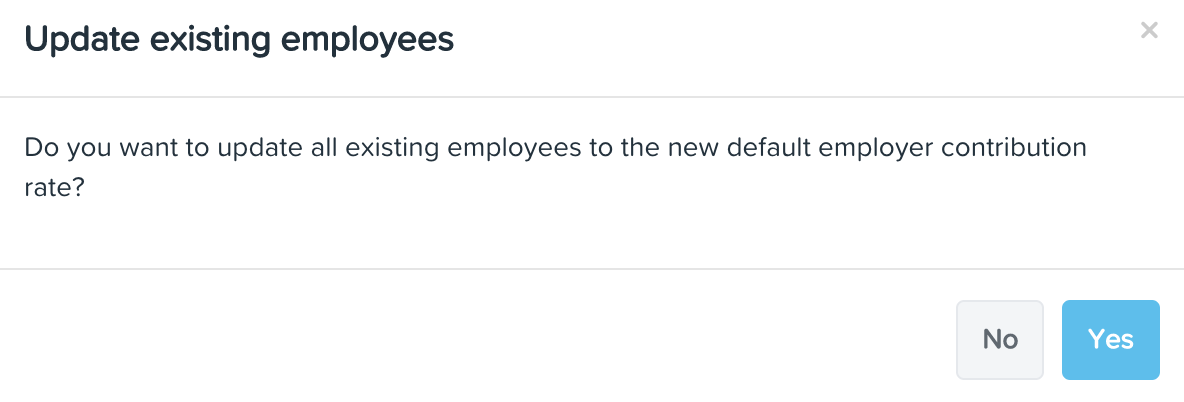The height and width of the screenshot is (402, 1184).
Task: Hit the gray No button
Action: click(x=1000, y=339)
